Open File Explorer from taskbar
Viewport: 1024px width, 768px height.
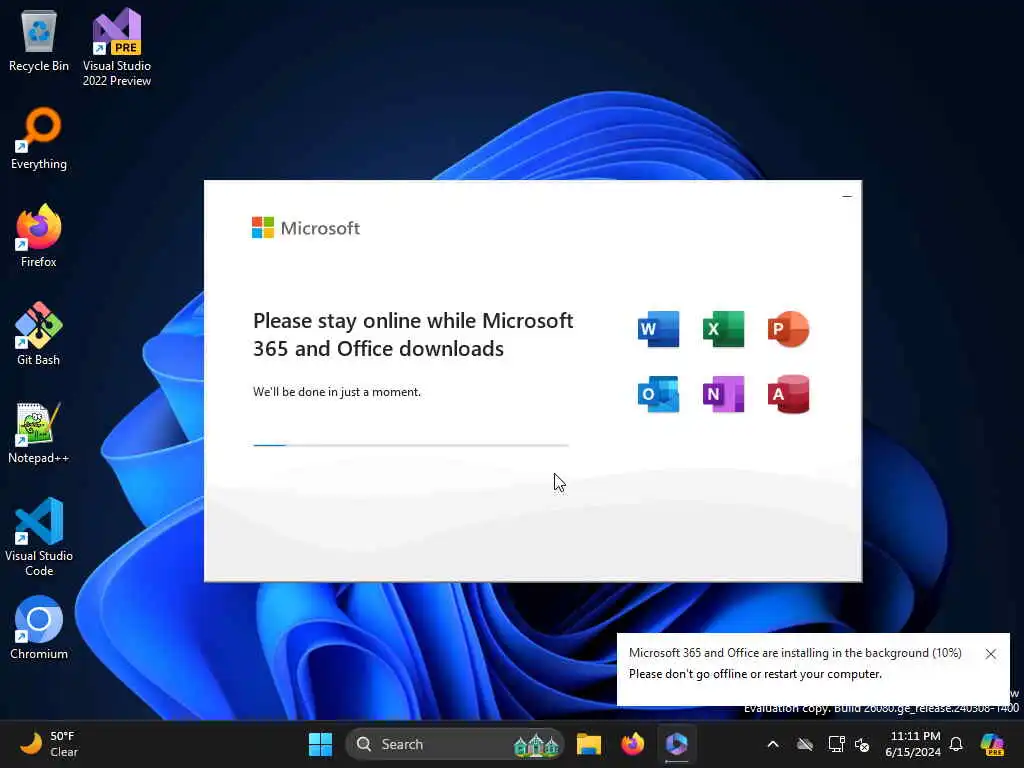tap(588, 744)
